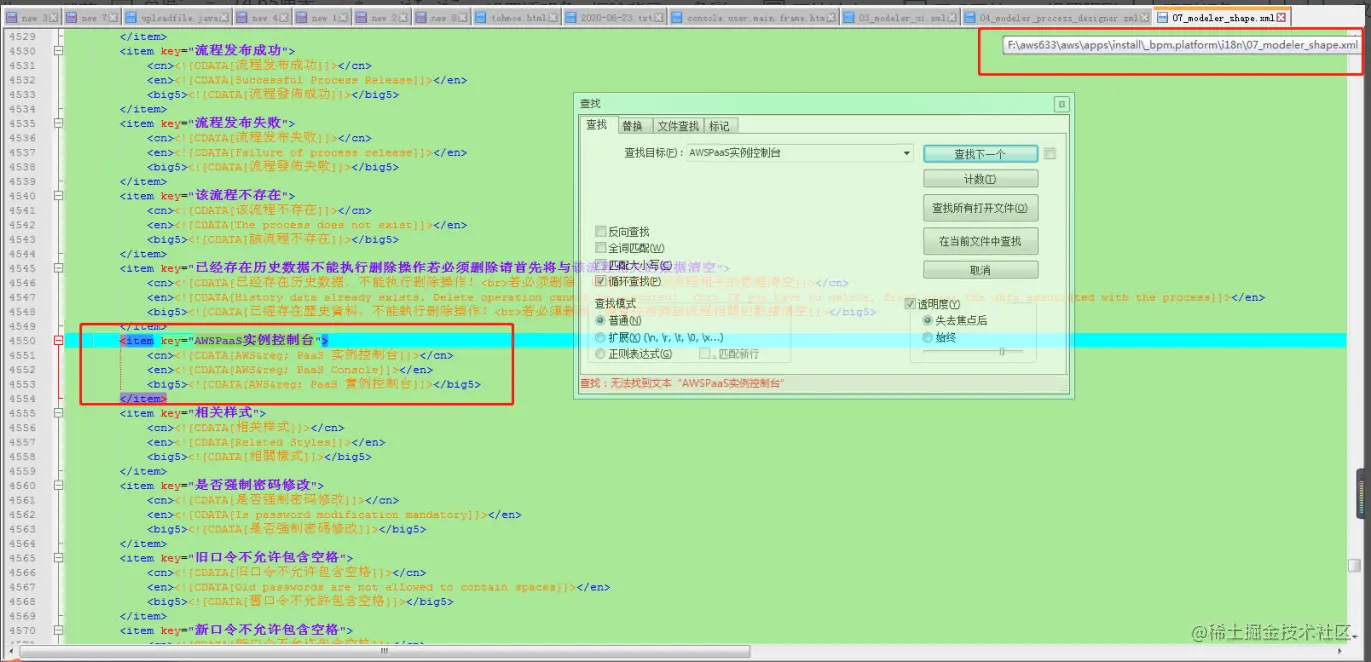The height and width of the screenshot is (662, 1371).
Task: Click line number 4550 in the margin
Action: click(x=20, y=341)
